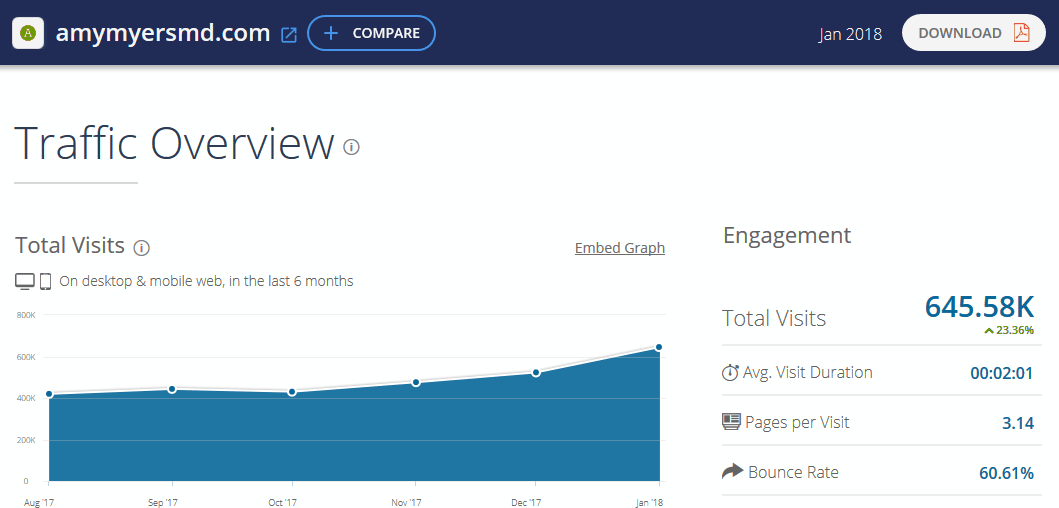The height and width of the screenshot is (508, 1059).
Task: Click the 200K axis label
Action: coord(26,440)
